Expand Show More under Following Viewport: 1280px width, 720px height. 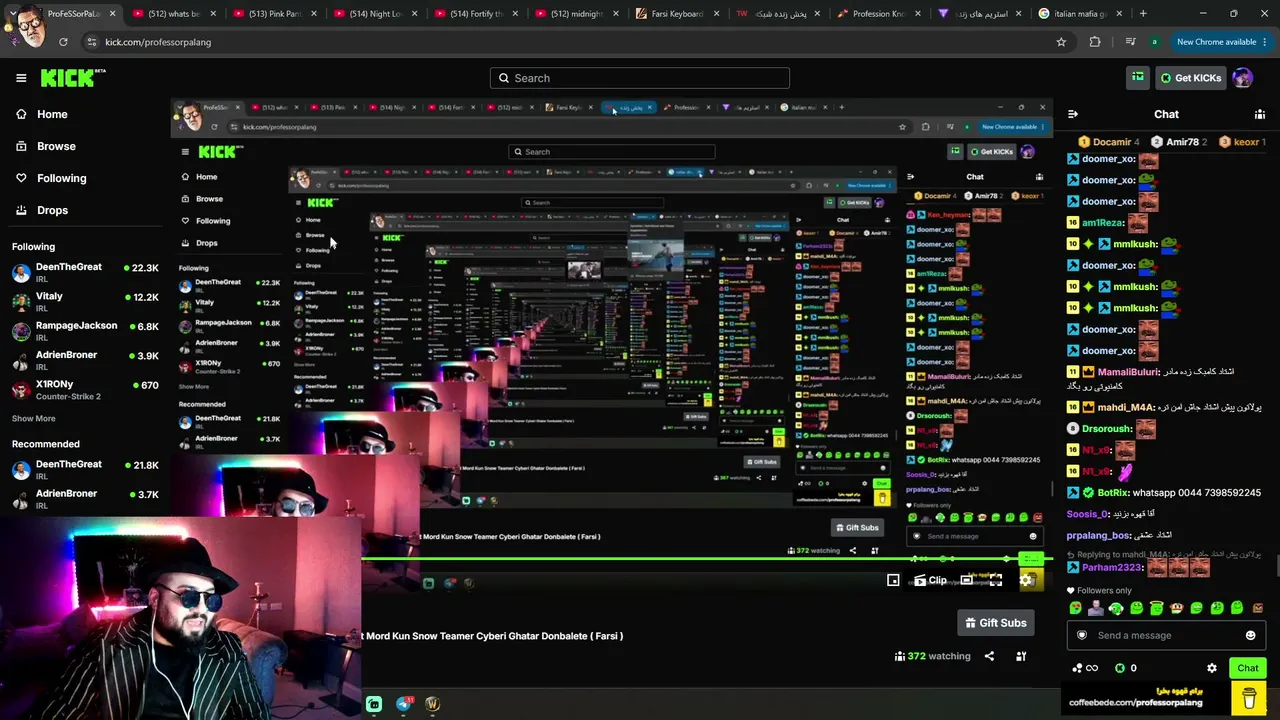click(34, 418)
